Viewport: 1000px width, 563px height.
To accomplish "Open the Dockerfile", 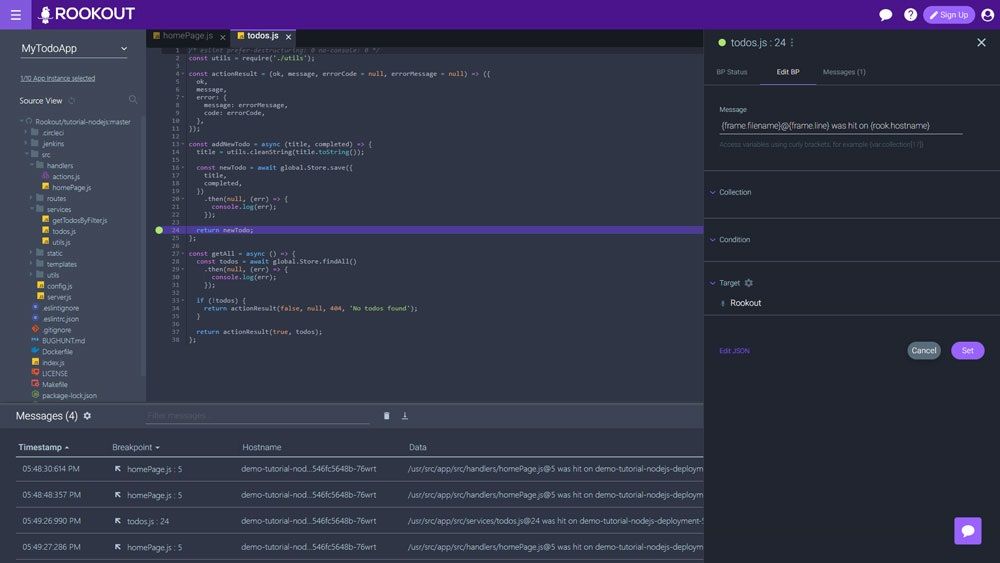I will click(x=57, y=352).
